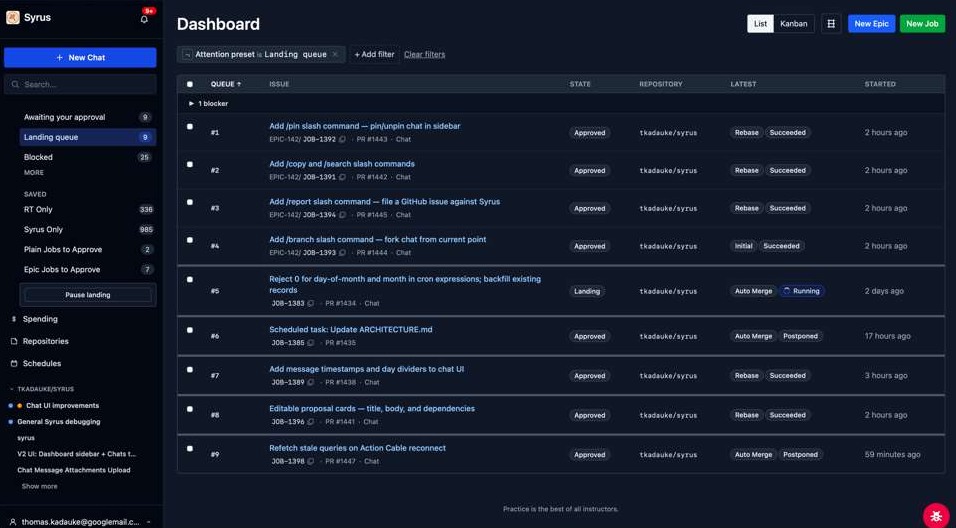
Task: Open General Syrus debugging chat
Action: [x=59, y=422]
